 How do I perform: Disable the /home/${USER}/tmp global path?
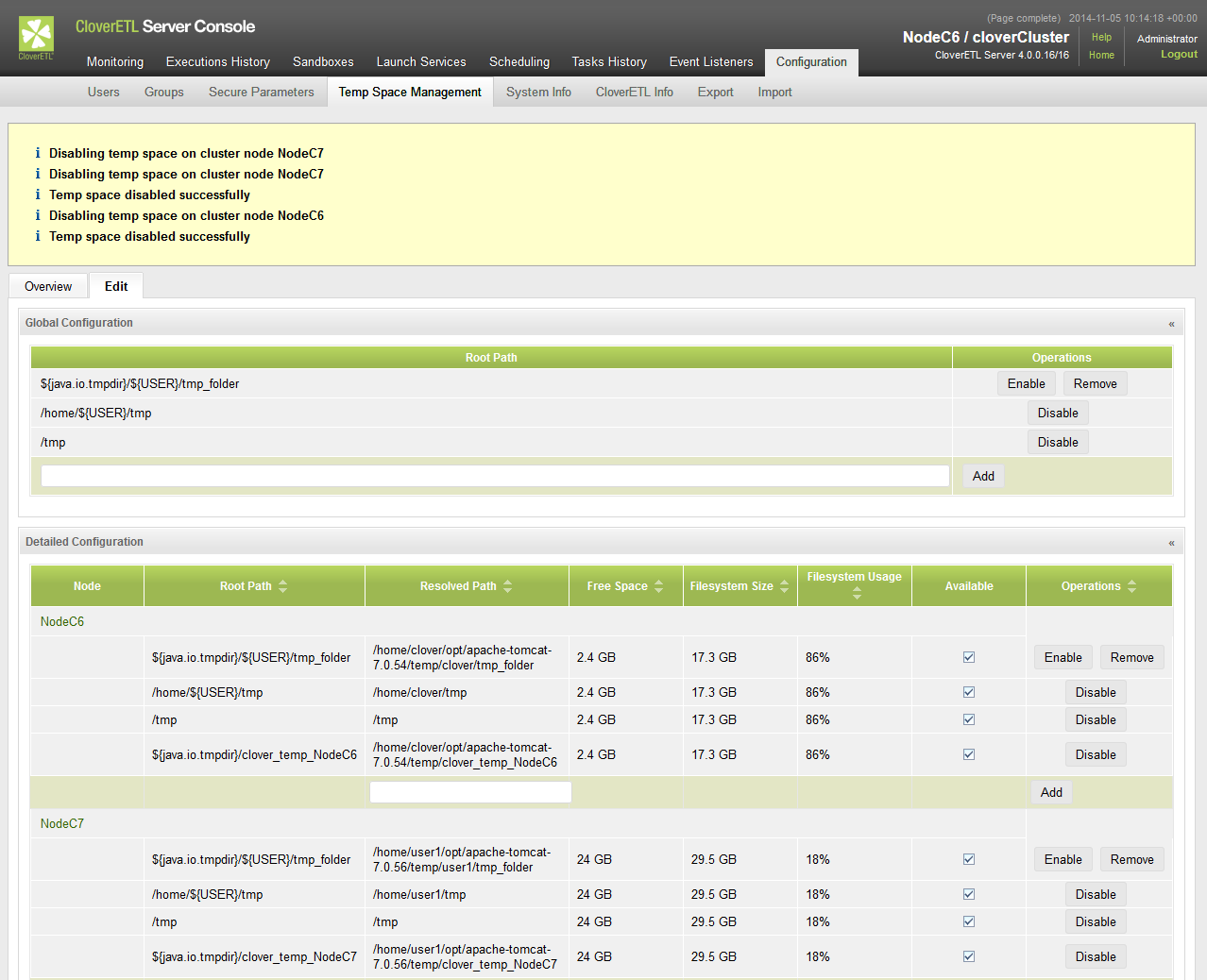click(1057, 414)
